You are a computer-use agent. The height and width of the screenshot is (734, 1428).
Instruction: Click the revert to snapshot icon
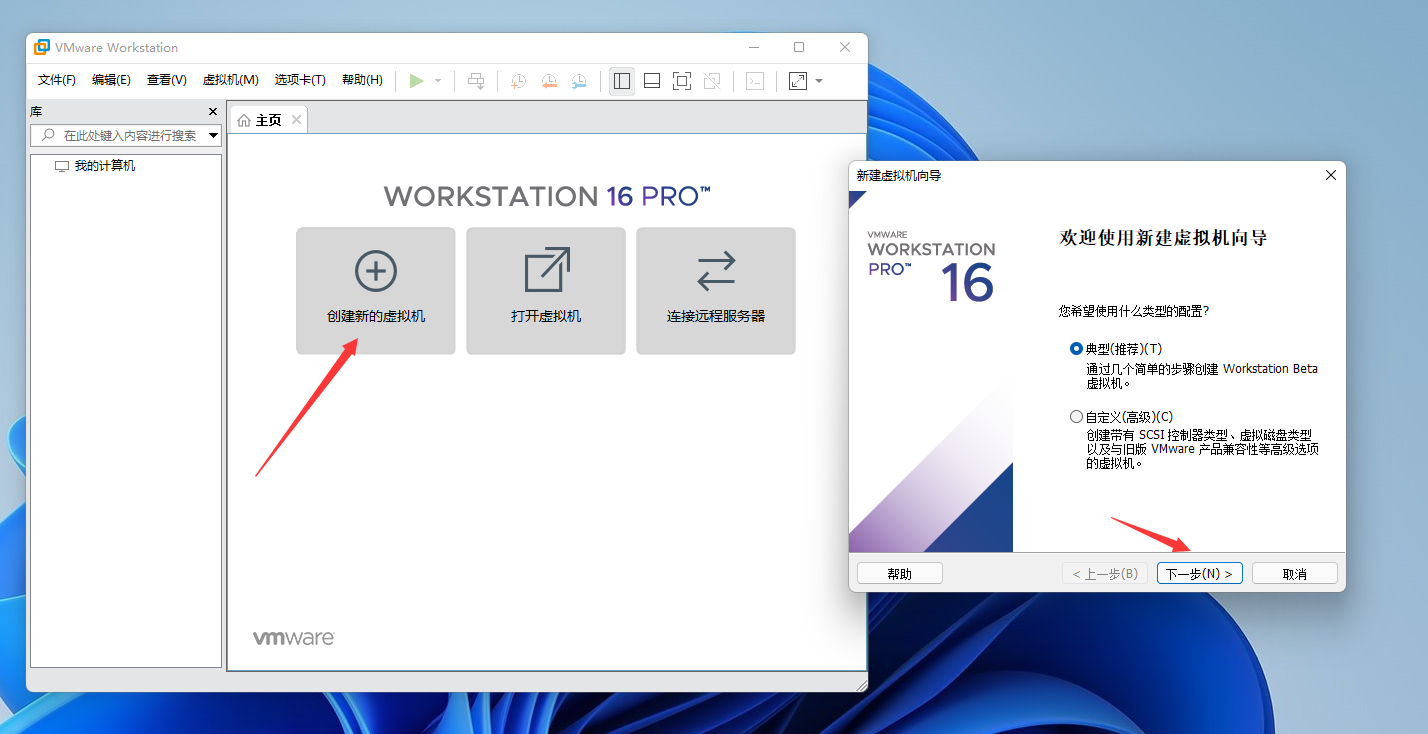click(x=549, y=81)
